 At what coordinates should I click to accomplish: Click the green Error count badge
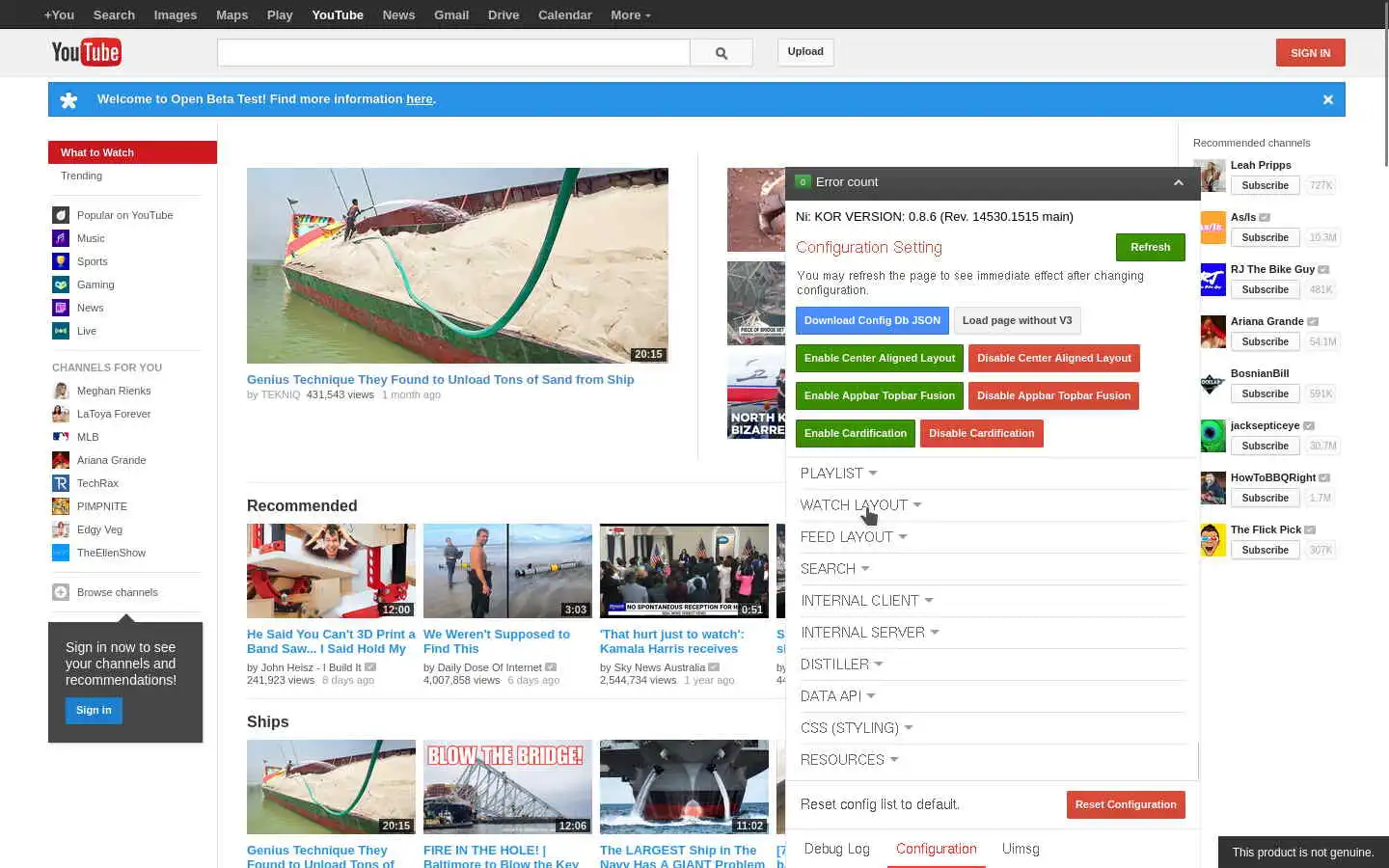click(x=803, y=182)
